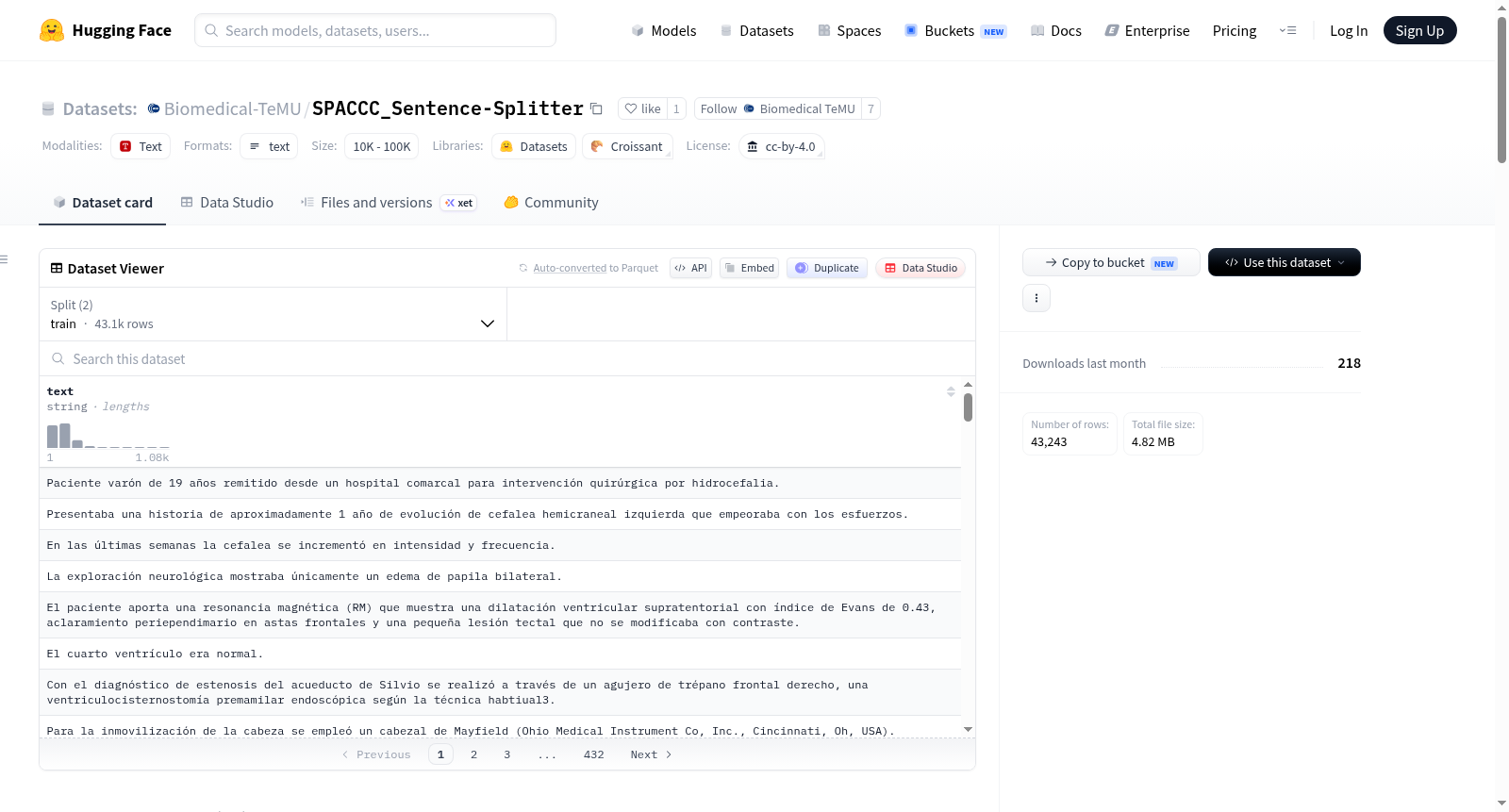Duplicate the dataset viewer
The height and width of the screenshot is (812, 1509).
[827, 268]
